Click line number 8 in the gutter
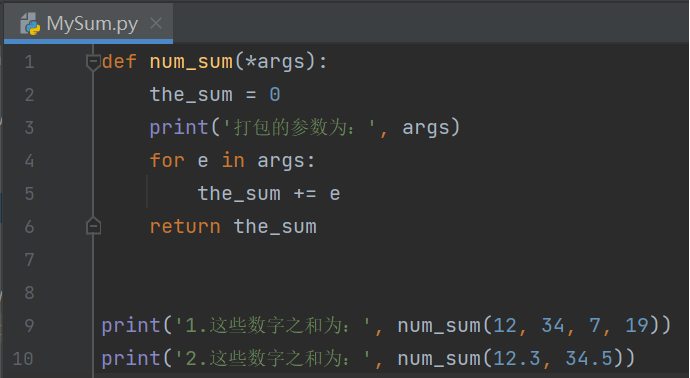Screen dimensions: 690x378 [29, 293]
